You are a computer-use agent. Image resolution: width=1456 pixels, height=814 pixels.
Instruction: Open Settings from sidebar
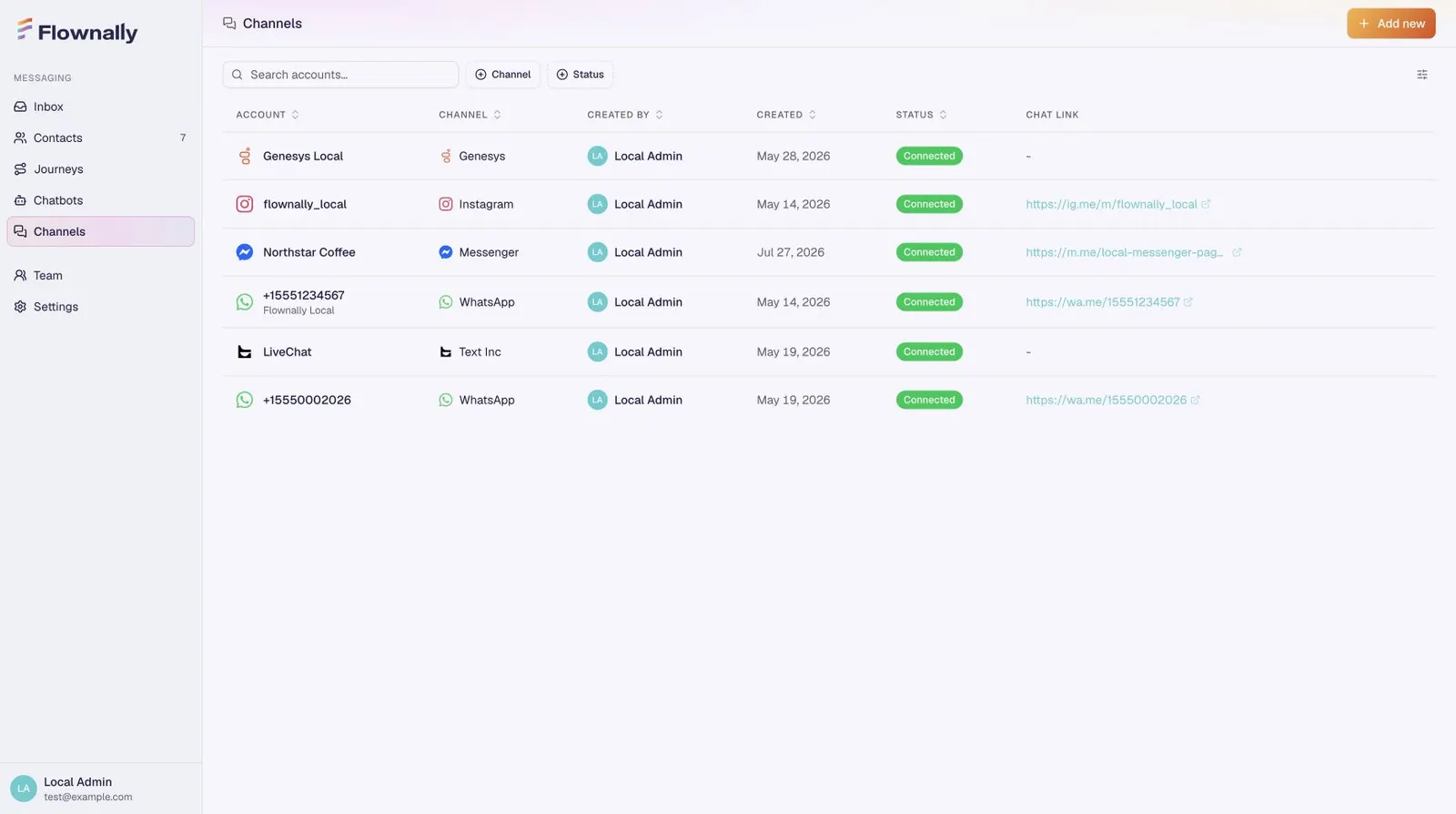click(x=100, y=307)
